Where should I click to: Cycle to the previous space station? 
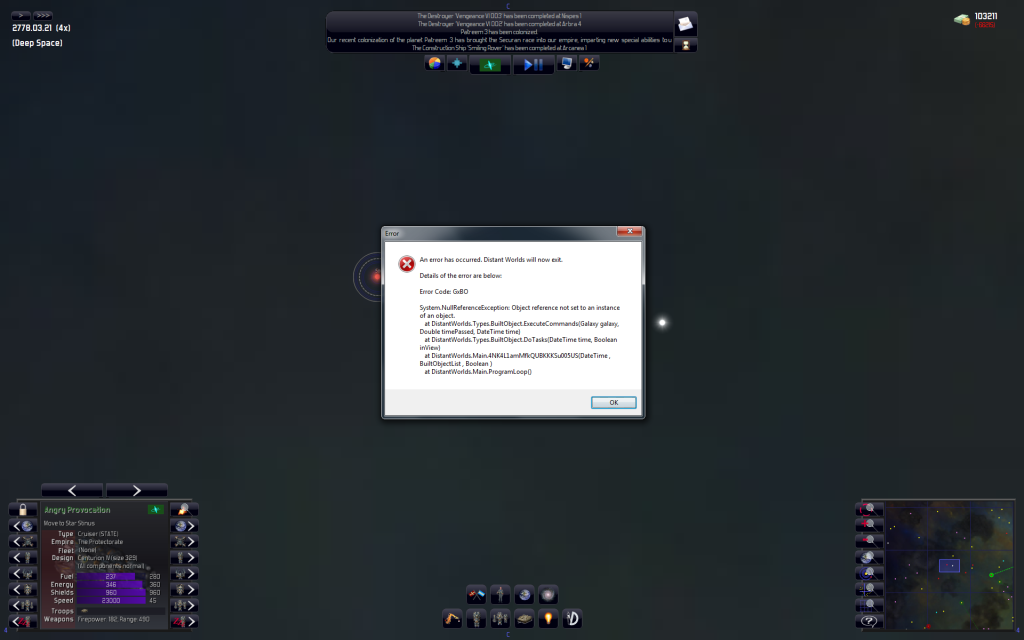click(23, 541)
